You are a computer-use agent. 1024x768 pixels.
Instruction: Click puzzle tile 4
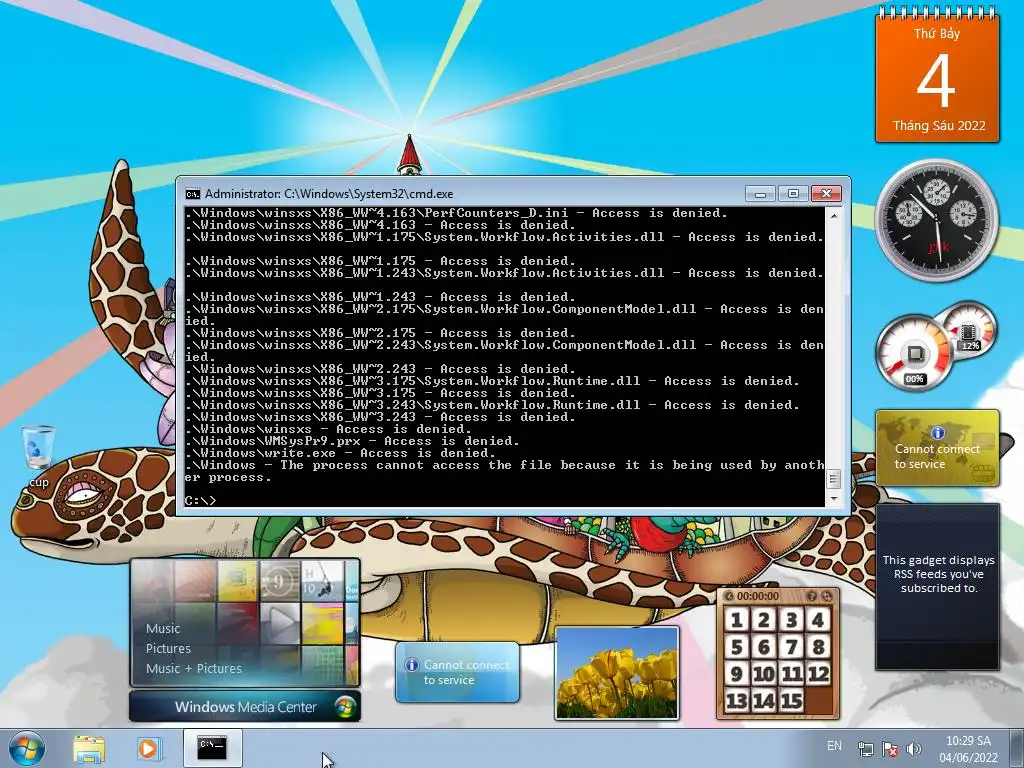coord(818,620)
